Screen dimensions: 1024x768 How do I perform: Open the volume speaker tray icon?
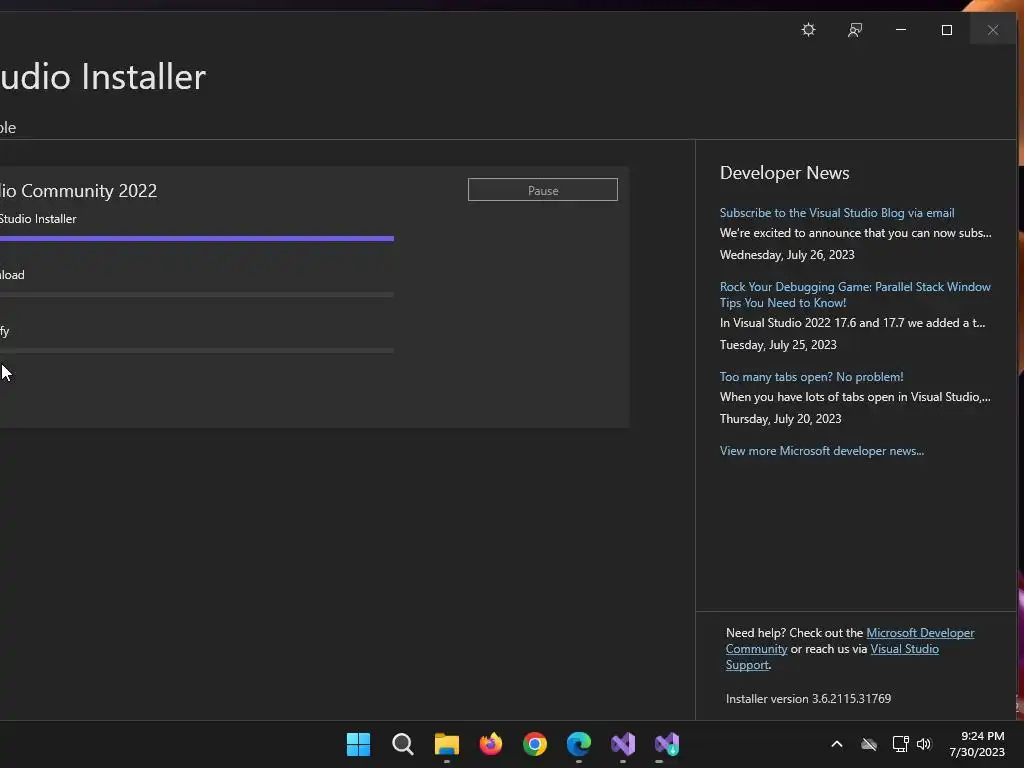pos(923,744)
